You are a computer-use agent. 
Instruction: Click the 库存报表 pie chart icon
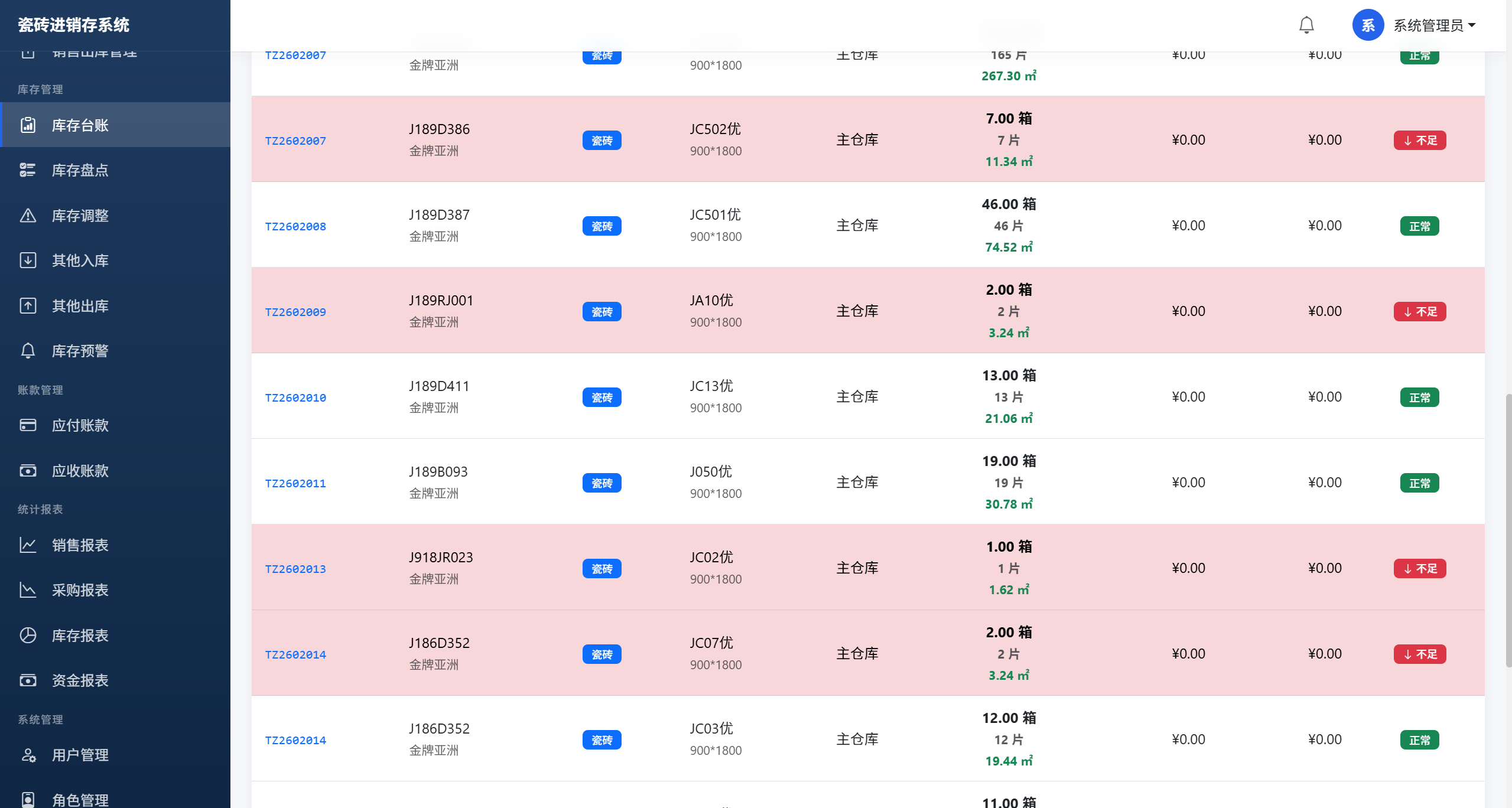coord(28,636)
